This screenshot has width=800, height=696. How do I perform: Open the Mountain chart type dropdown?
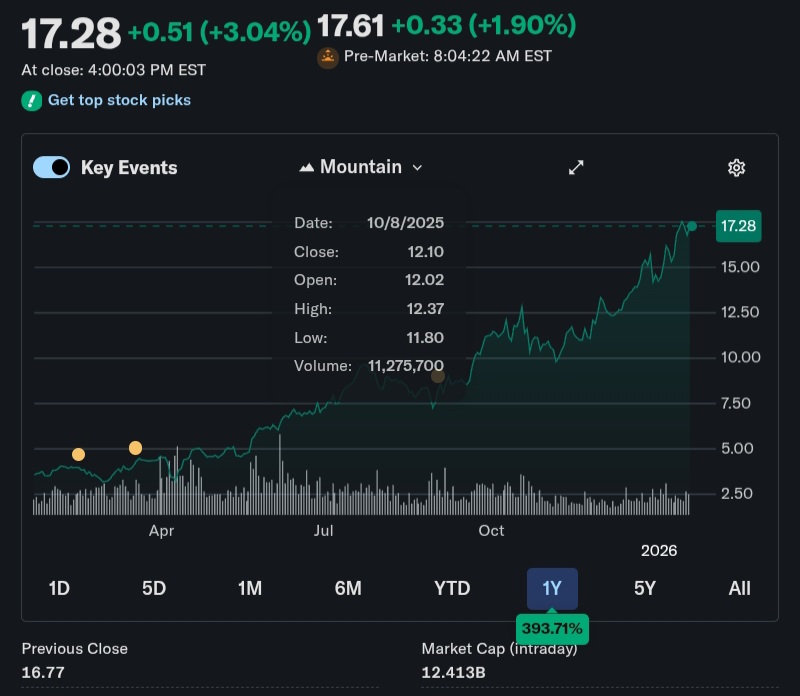tap(361, 167)
